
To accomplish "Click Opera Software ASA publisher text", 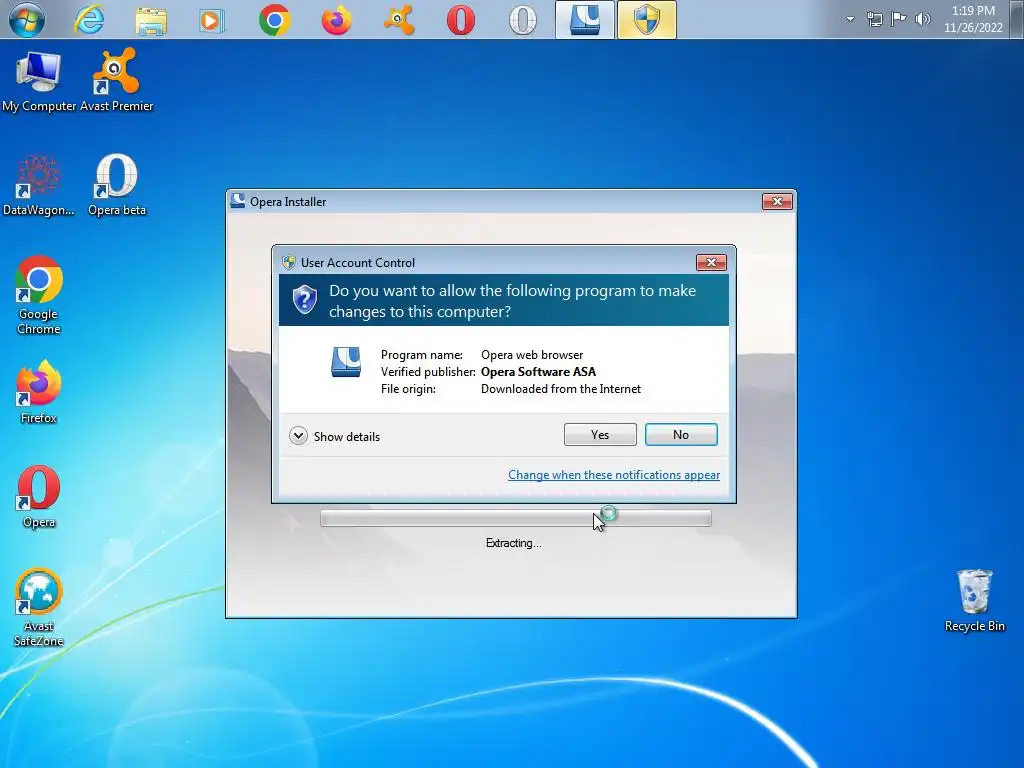I will (538, 372).
